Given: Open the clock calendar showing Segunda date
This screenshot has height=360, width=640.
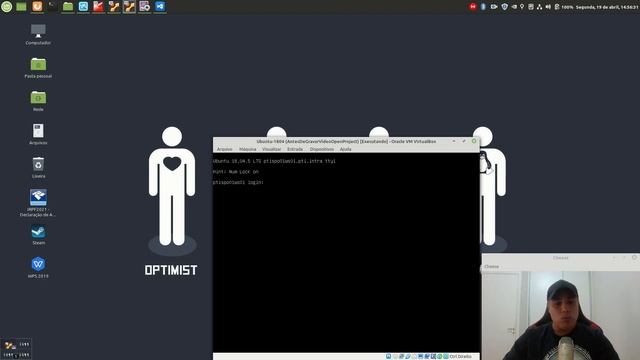Looking at the screenshot, I should coord(607,7).
